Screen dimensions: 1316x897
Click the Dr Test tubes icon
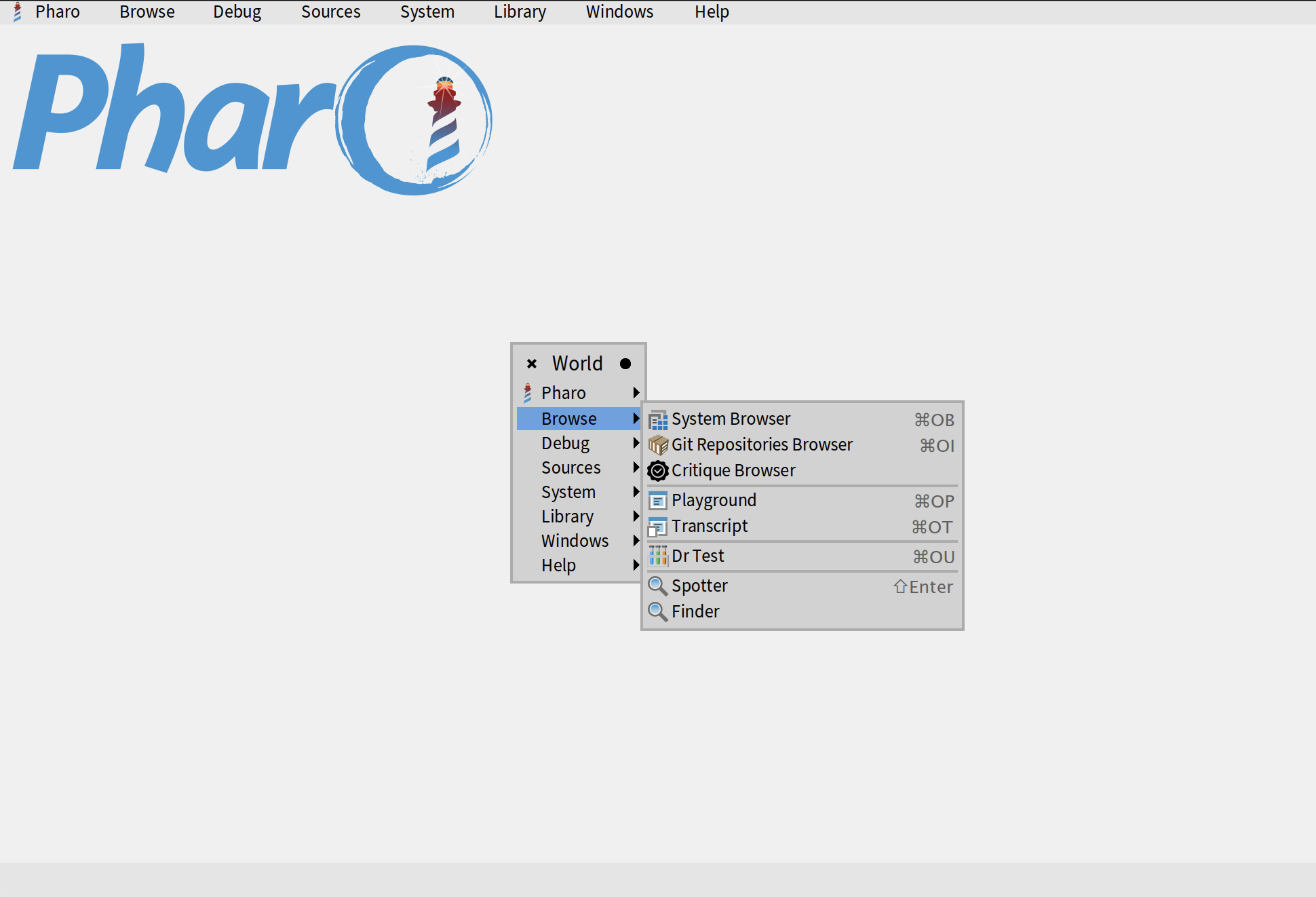pos(658,556)
